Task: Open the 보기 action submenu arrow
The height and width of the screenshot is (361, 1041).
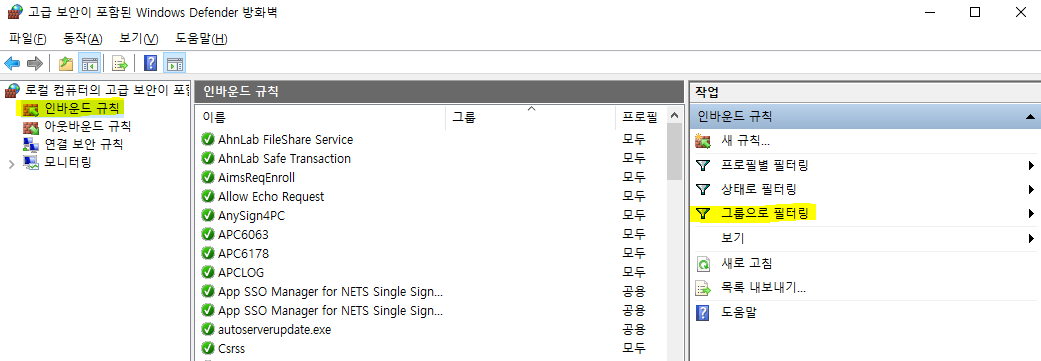Action: [x=1031, y=238]
